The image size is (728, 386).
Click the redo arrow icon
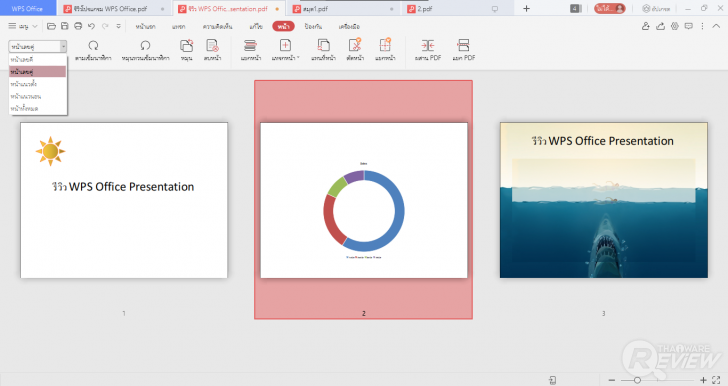point(105,26)
